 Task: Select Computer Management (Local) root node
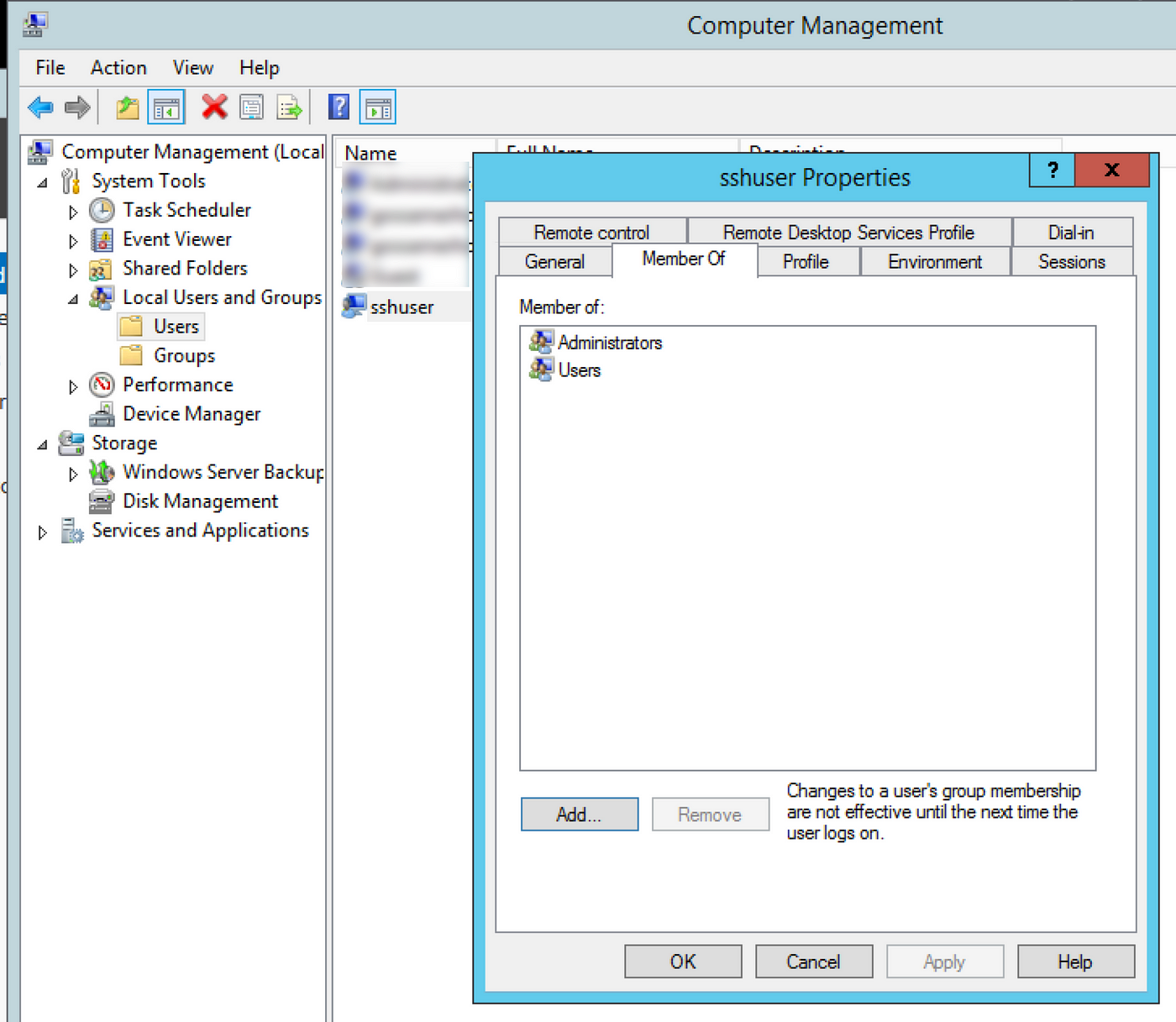tap(176, 152)
